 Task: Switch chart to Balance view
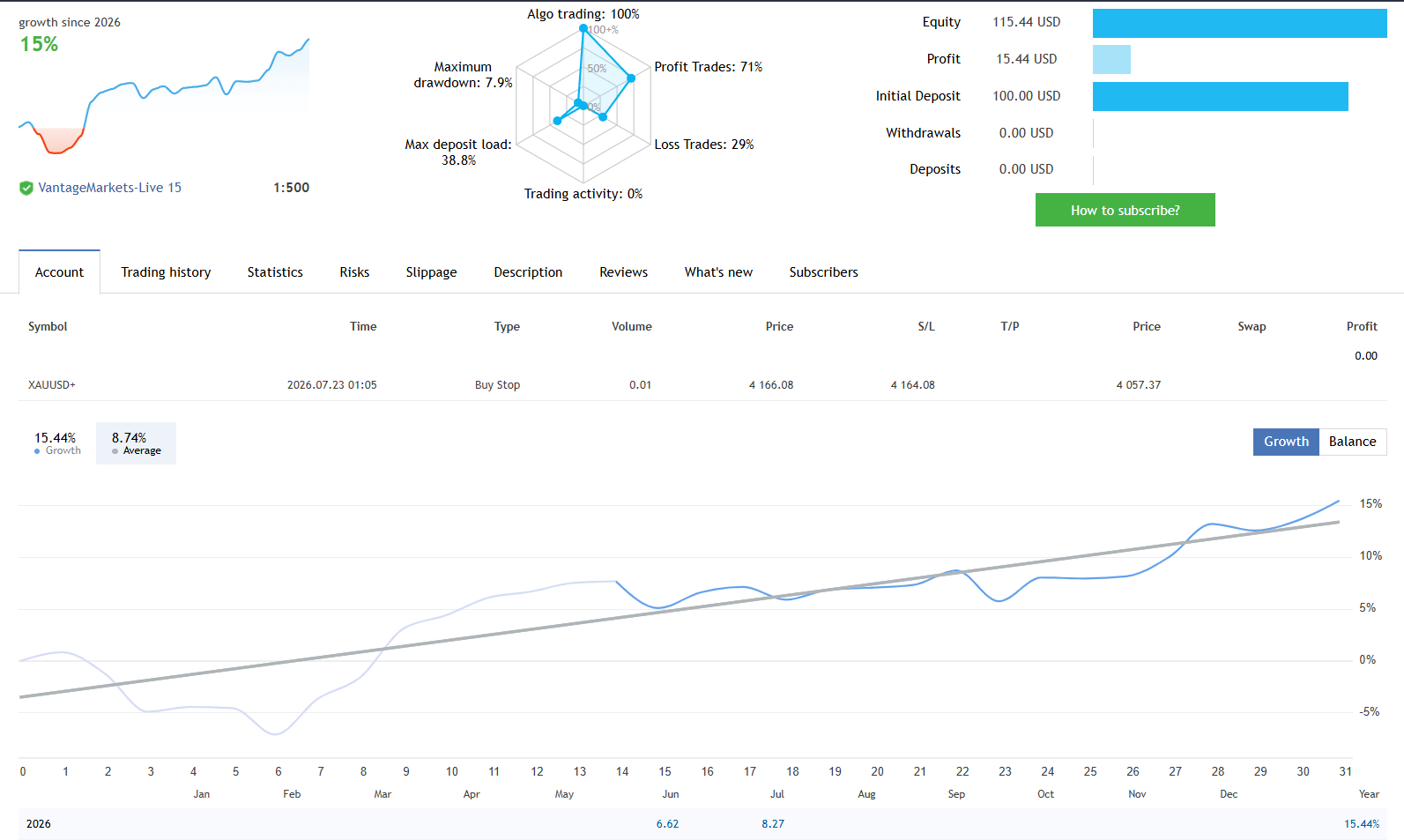pos(1353,442)
